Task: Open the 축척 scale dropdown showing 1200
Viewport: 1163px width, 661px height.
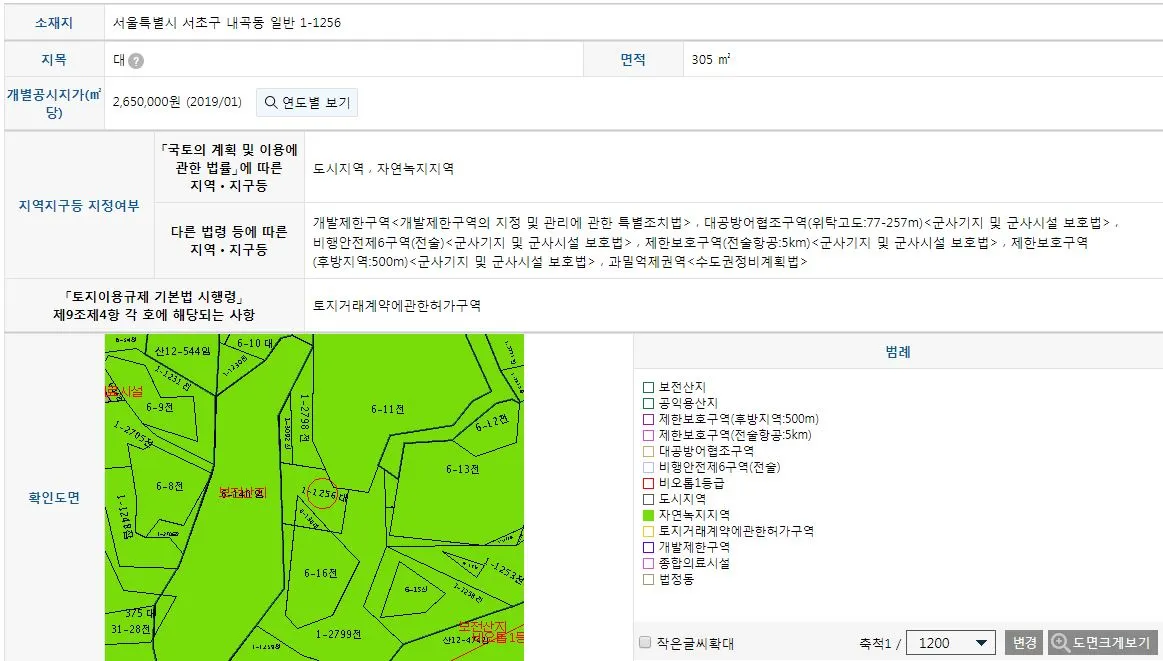Action: [951, 643]
